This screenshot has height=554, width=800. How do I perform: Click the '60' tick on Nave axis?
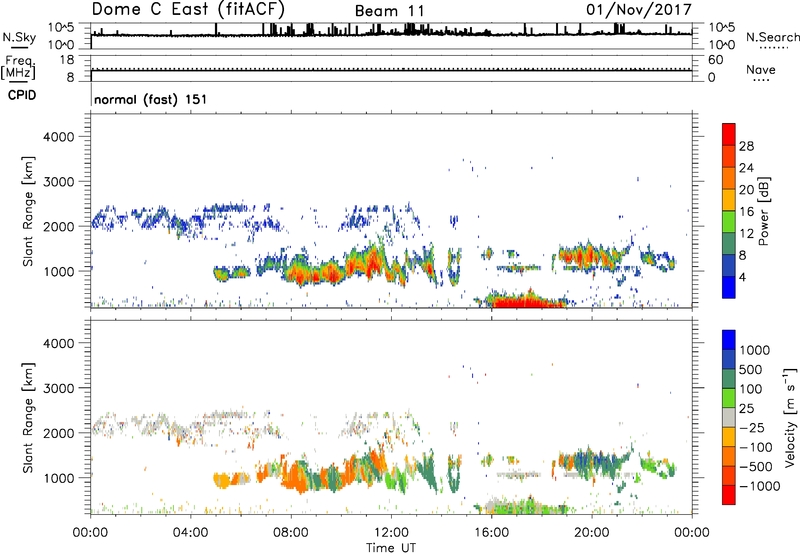click(x=715, y=60)
